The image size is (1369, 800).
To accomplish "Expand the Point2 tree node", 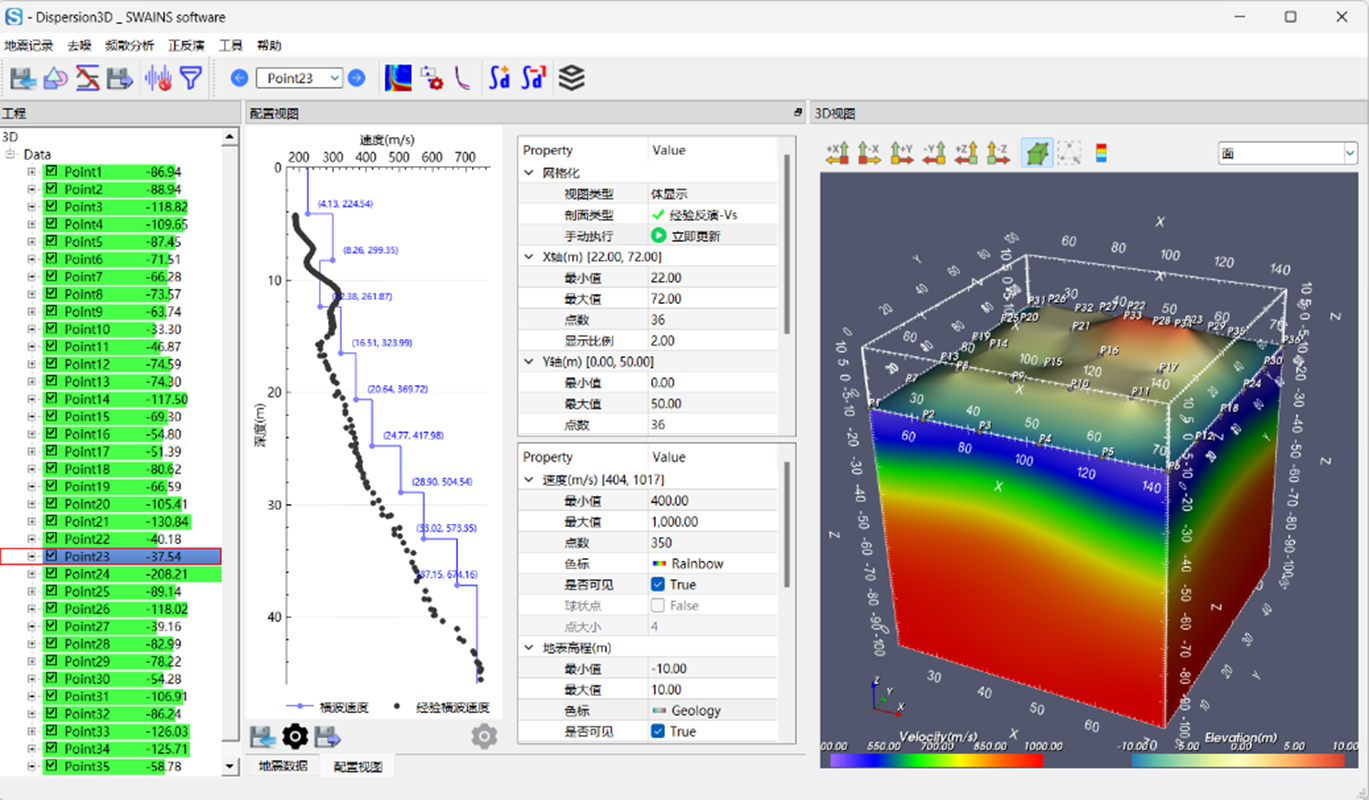I will pyautogui.click(x=32, y=189).
